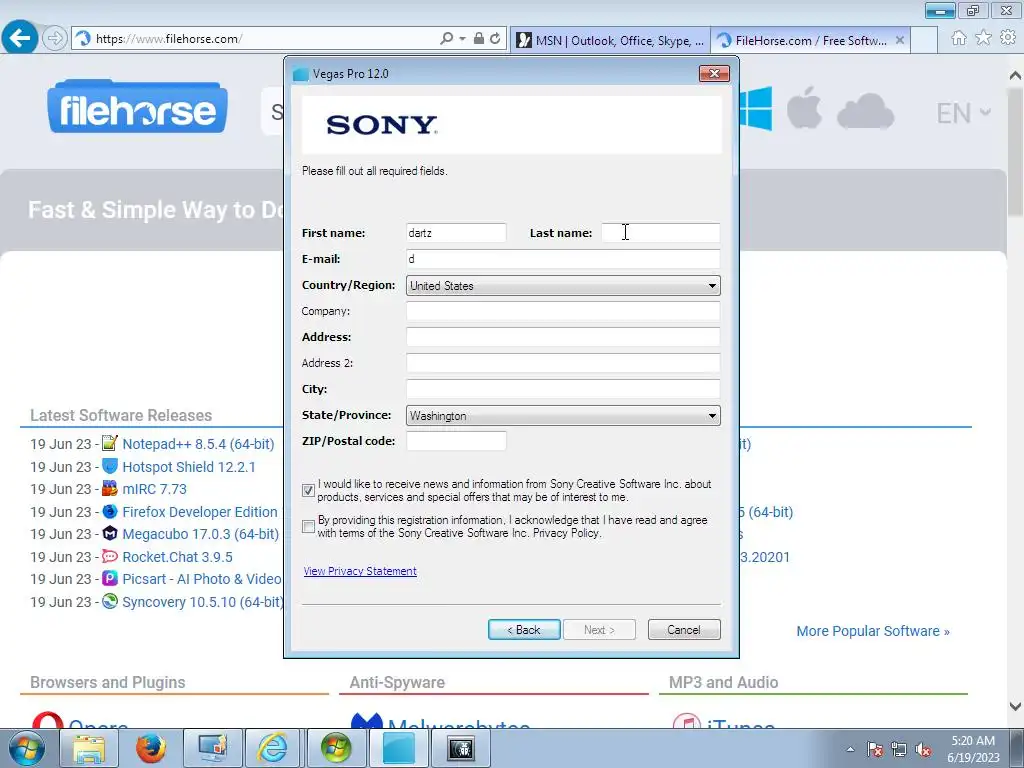
Task: Click the First name field
Action: pyautogui.click(x=456, y=233)
